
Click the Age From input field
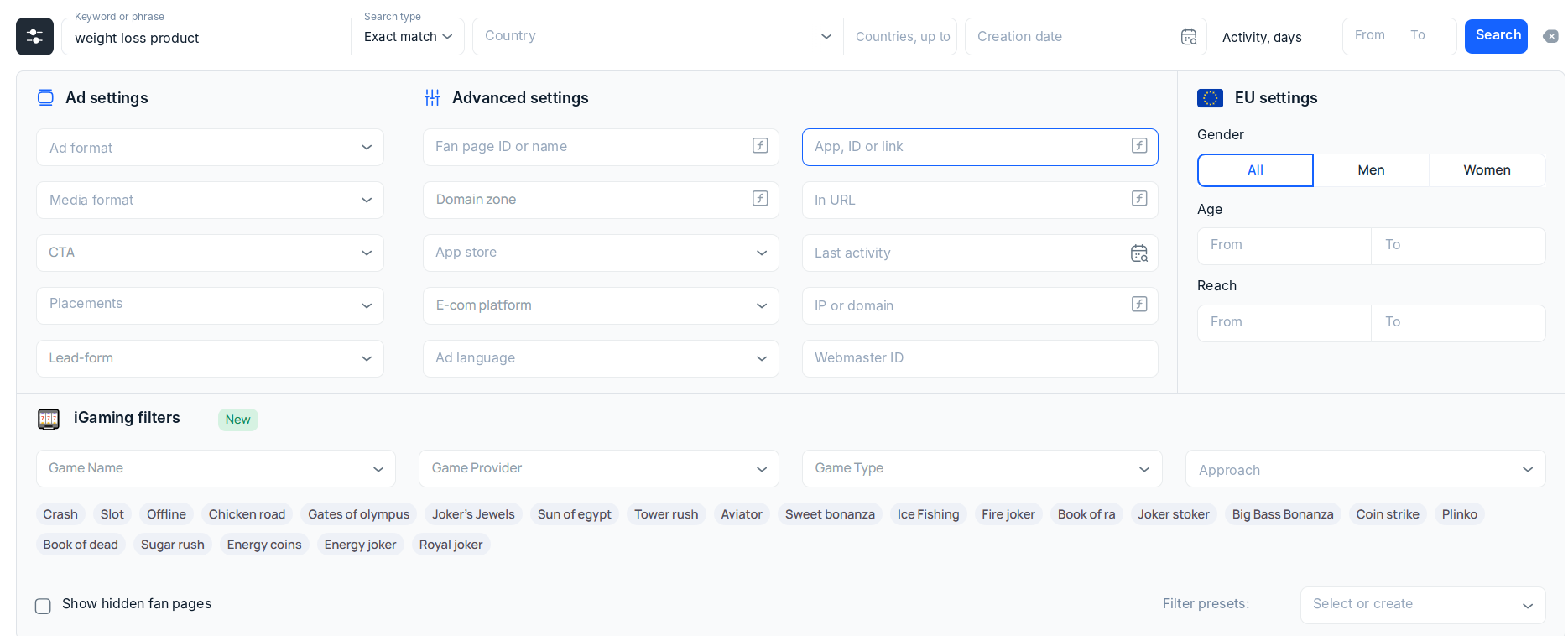[x=1284, y=246]
